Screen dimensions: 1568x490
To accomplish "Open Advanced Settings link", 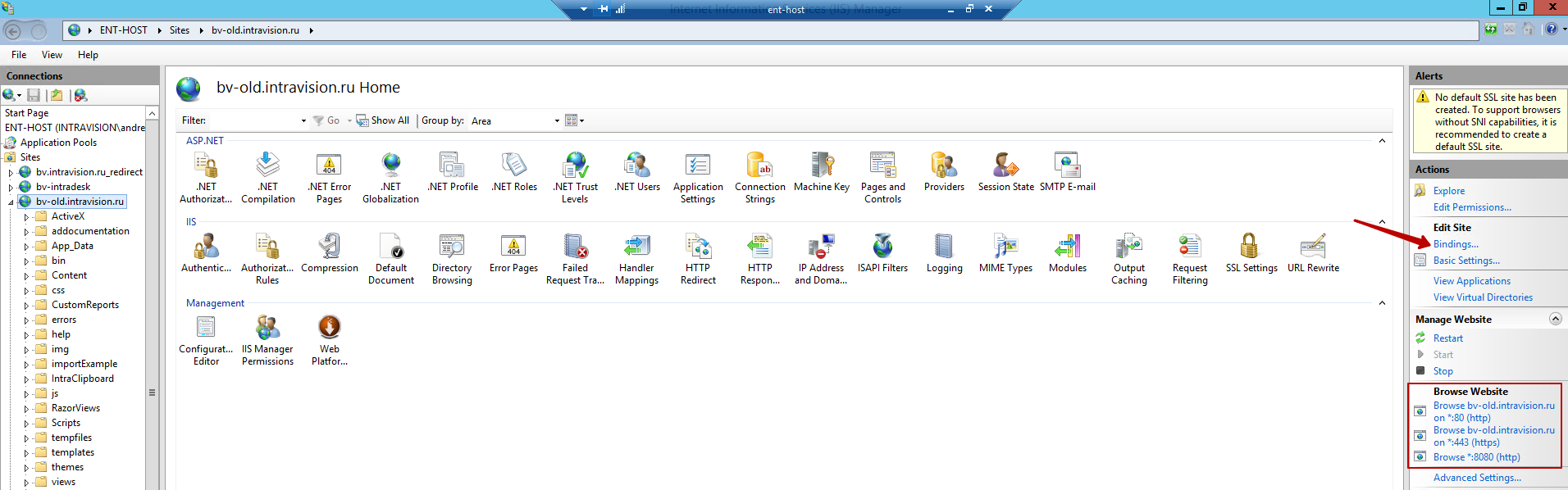I will pyautogui.click(x=1477, y=478).
